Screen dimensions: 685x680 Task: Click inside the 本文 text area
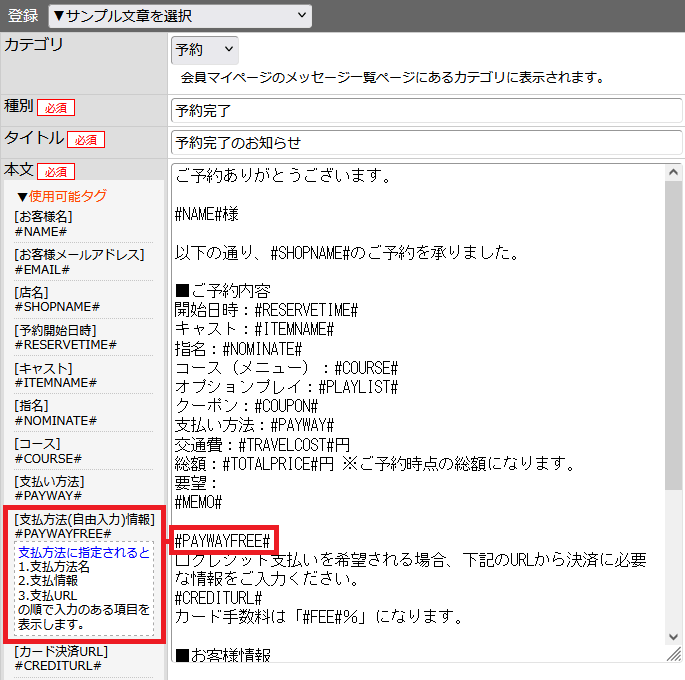pyautogui.click(x=419, y=413)
